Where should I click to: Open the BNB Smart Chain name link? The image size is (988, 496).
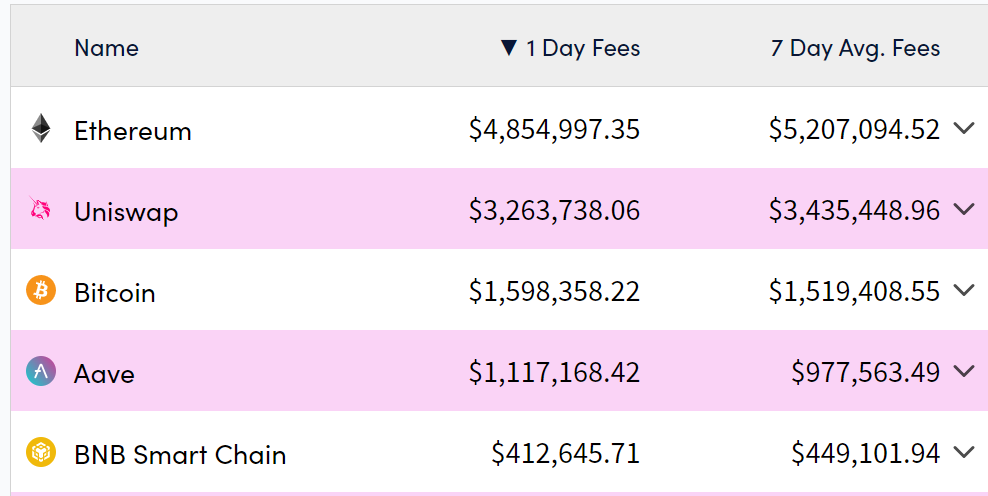[180, 455]
